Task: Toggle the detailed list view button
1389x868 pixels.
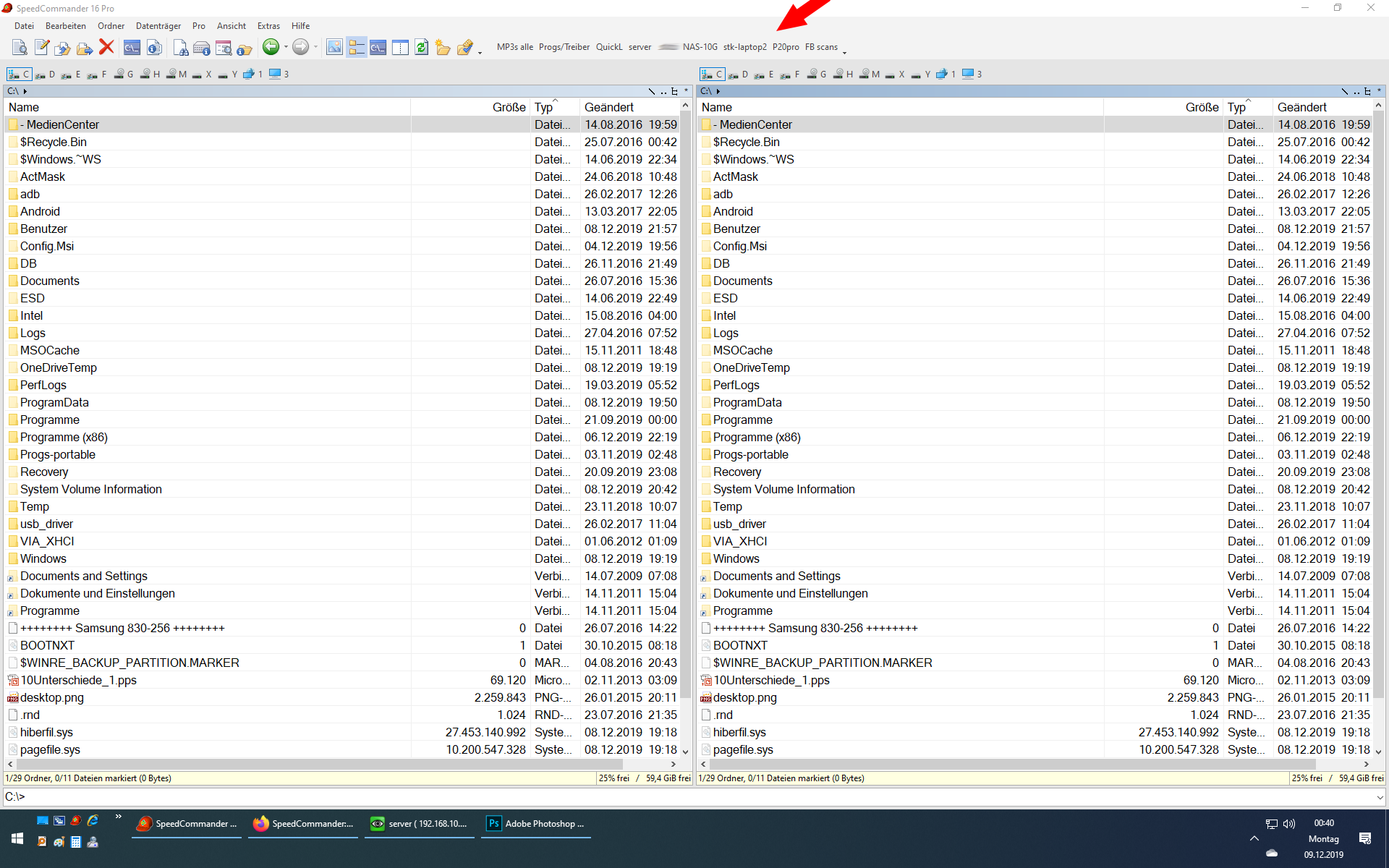Action: 356,47
